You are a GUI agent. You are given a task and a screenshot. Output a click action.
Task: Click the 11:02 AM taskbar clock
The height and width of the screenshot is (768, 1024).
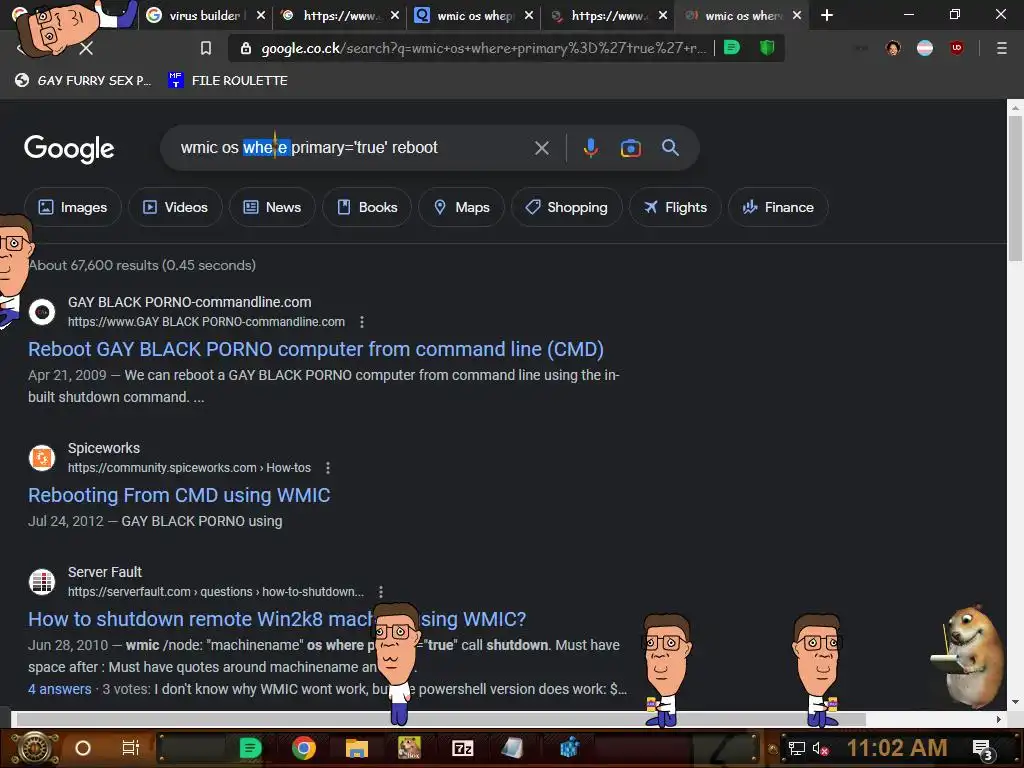[897, 748]
